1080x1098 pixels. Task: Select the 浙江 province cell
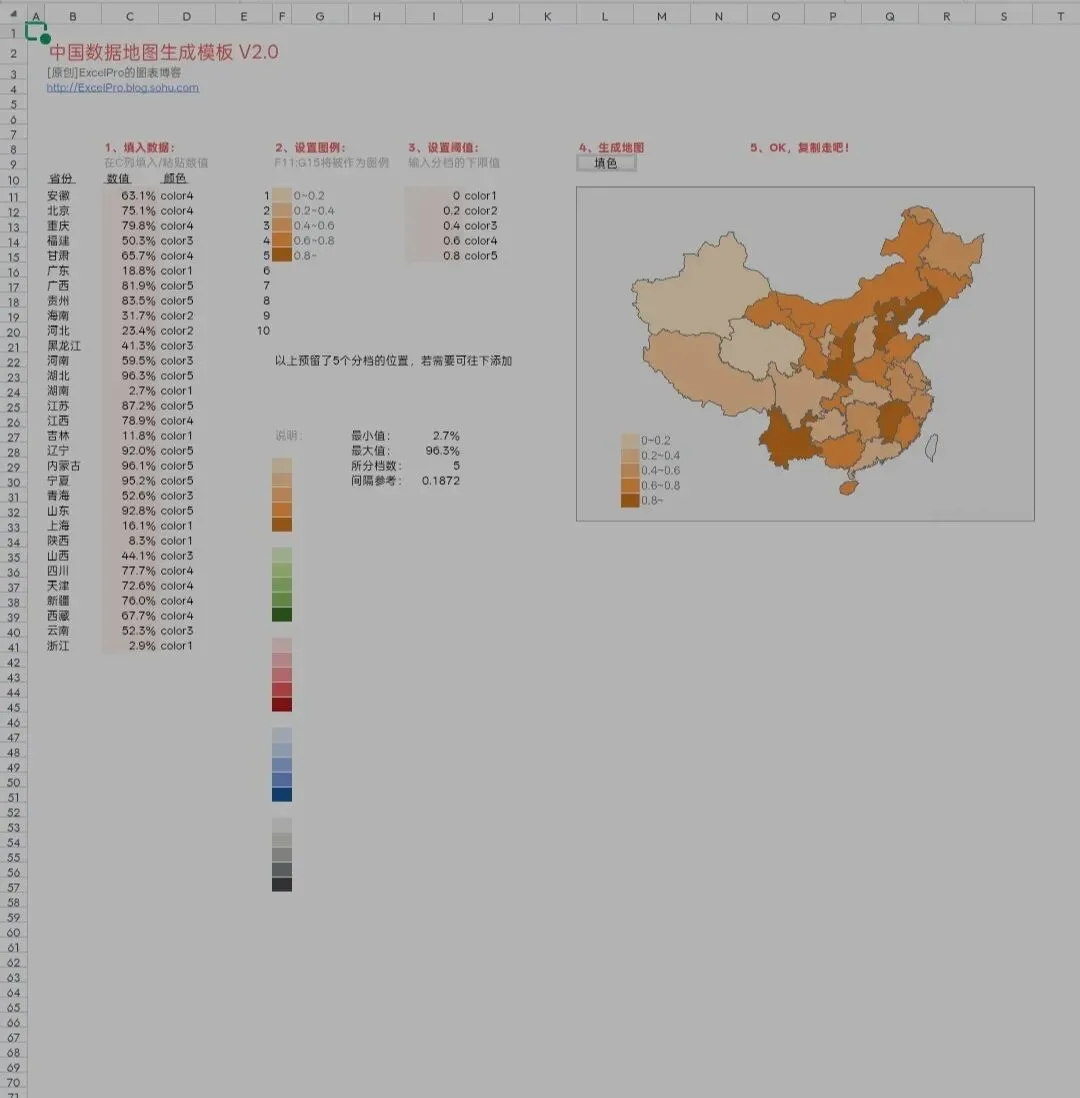[x=59, y=646]
